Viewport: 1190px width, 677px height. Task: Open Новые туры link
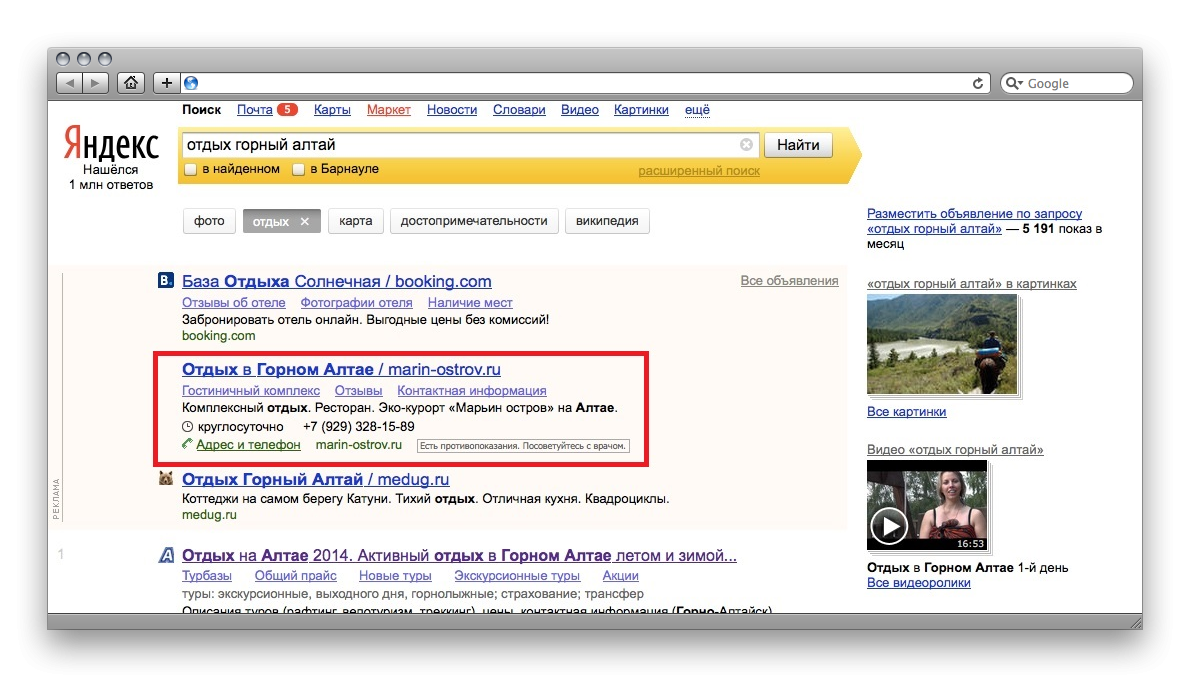[395, 575]
